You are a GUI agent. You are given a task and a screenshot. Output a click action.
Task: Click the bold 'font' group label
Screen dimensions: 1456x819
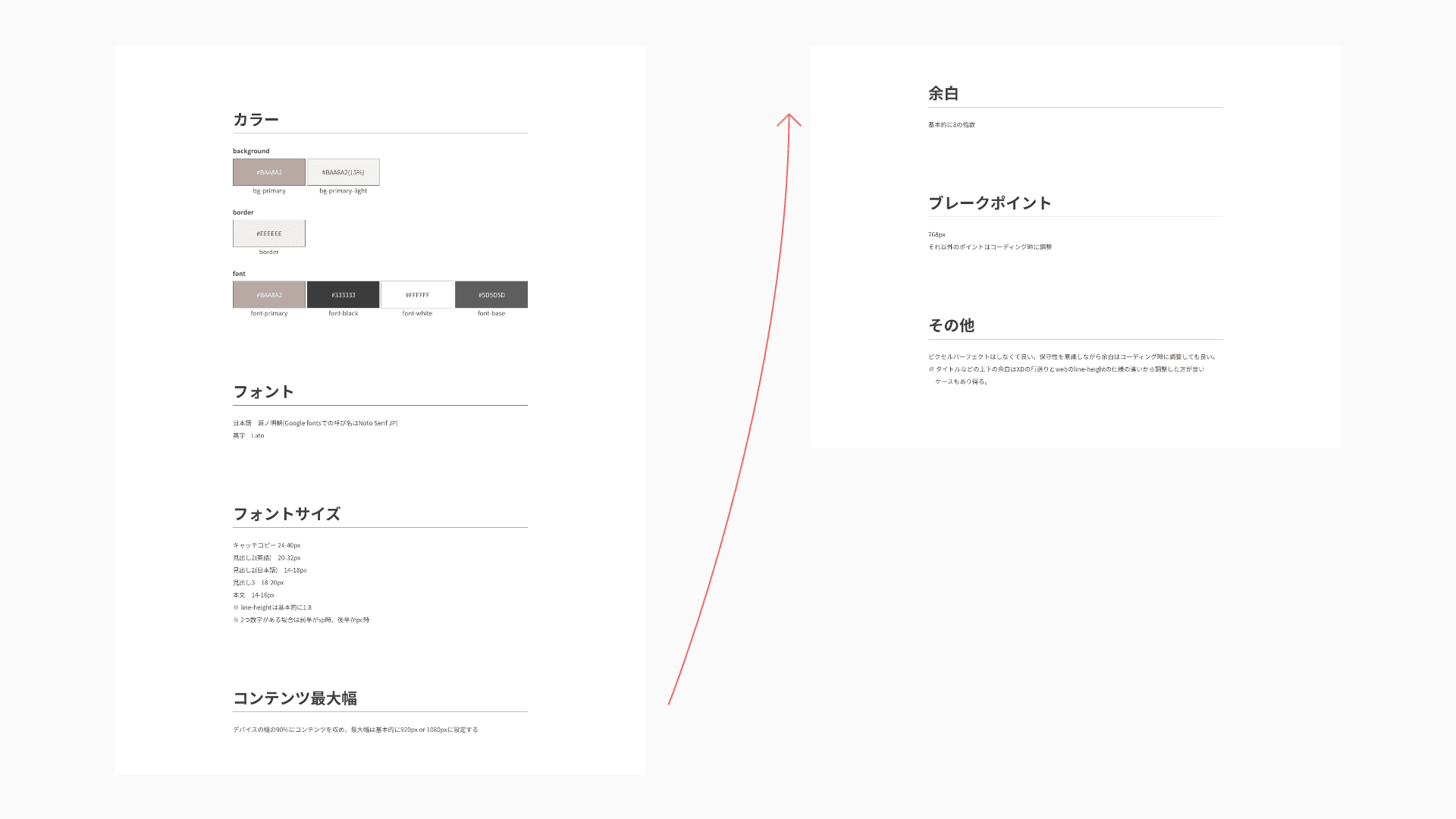[x=239, y=274]
